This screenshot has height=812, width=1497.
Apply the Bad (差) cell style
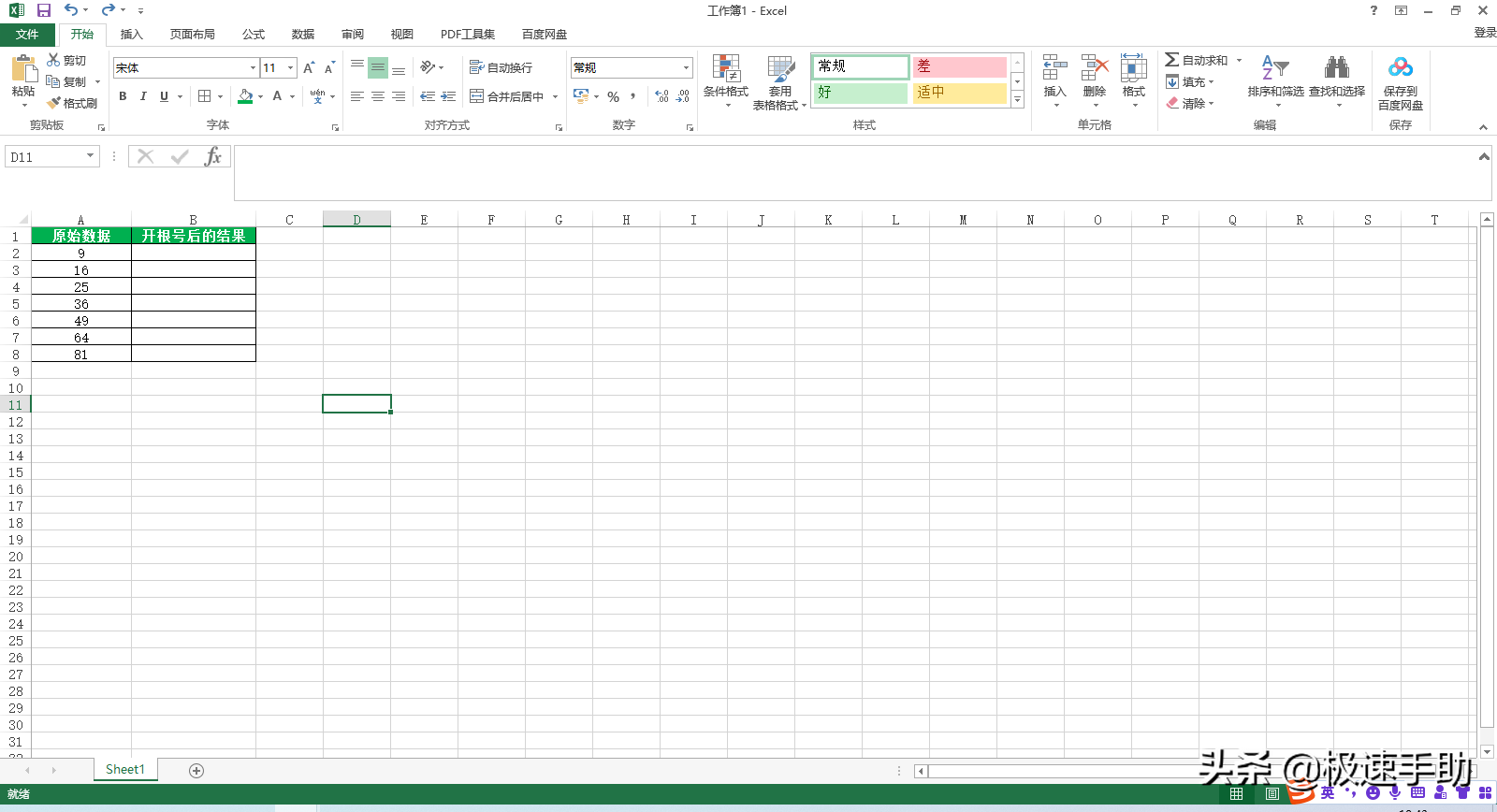(959, 66)
